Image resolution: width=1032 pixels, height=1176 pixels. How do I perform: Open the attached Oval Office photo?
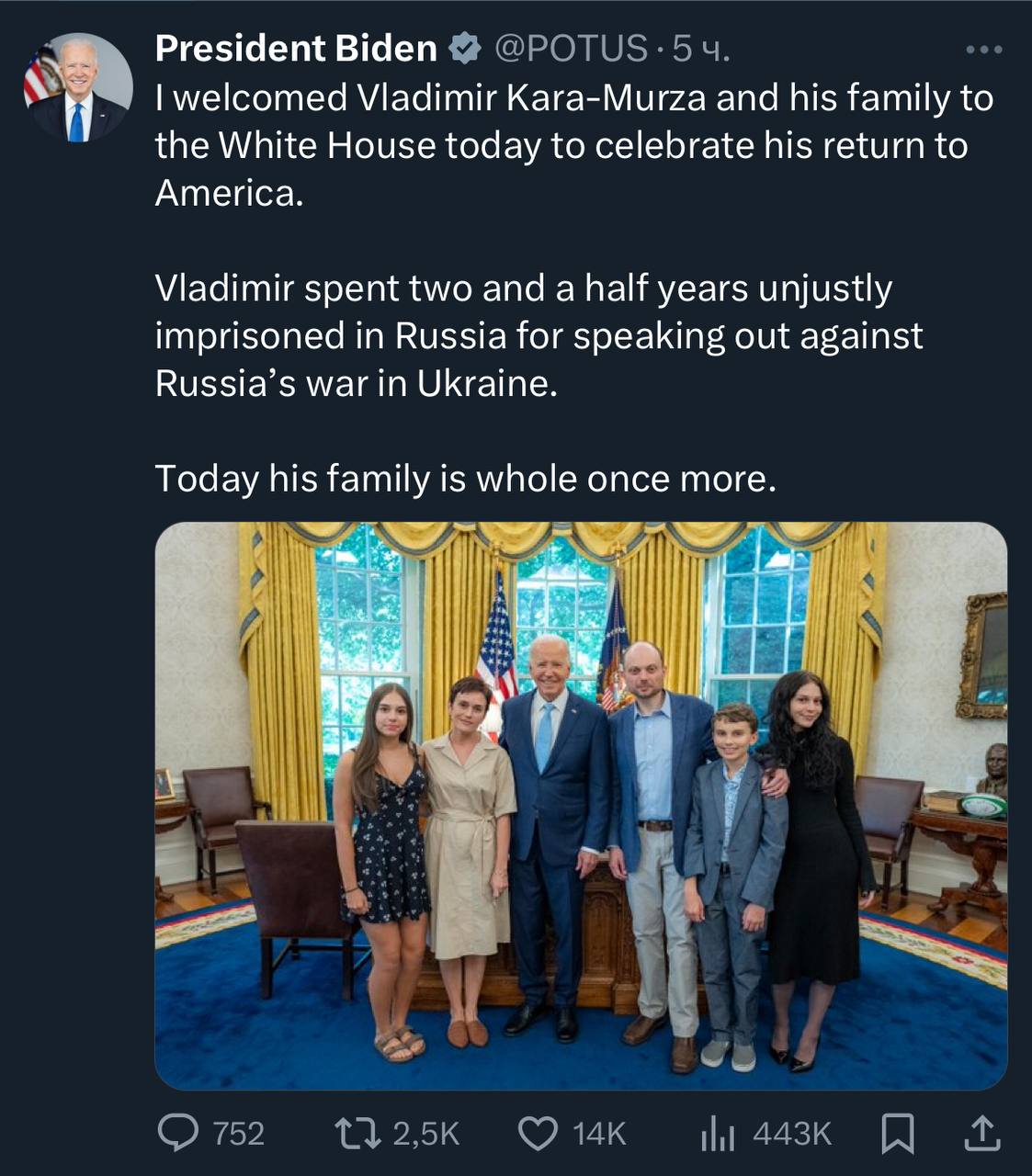581,806
